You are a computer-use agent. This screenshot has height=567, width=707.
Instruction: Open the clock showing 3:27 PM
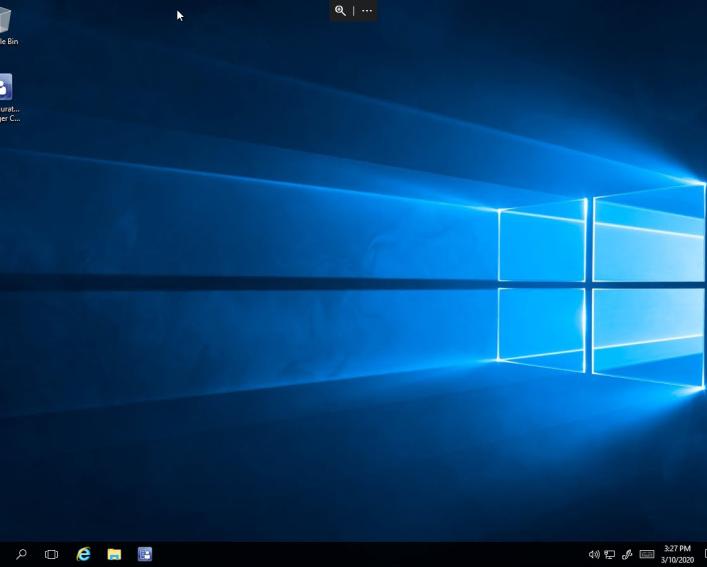point(677,554)
